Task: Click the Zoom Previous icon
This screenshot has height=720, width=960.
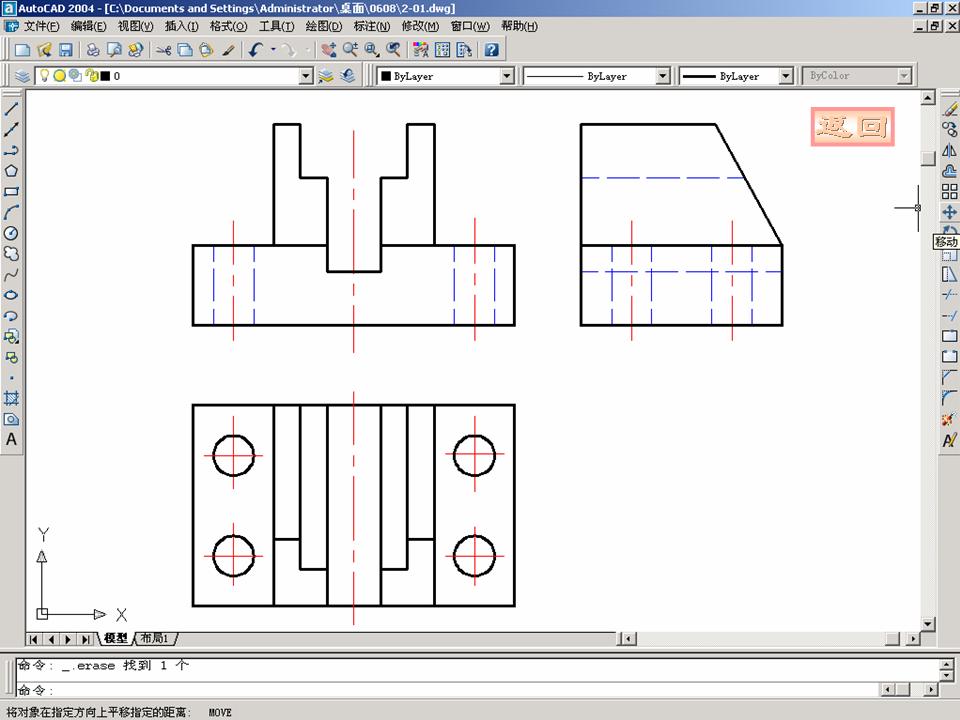Action: (393, 50)
